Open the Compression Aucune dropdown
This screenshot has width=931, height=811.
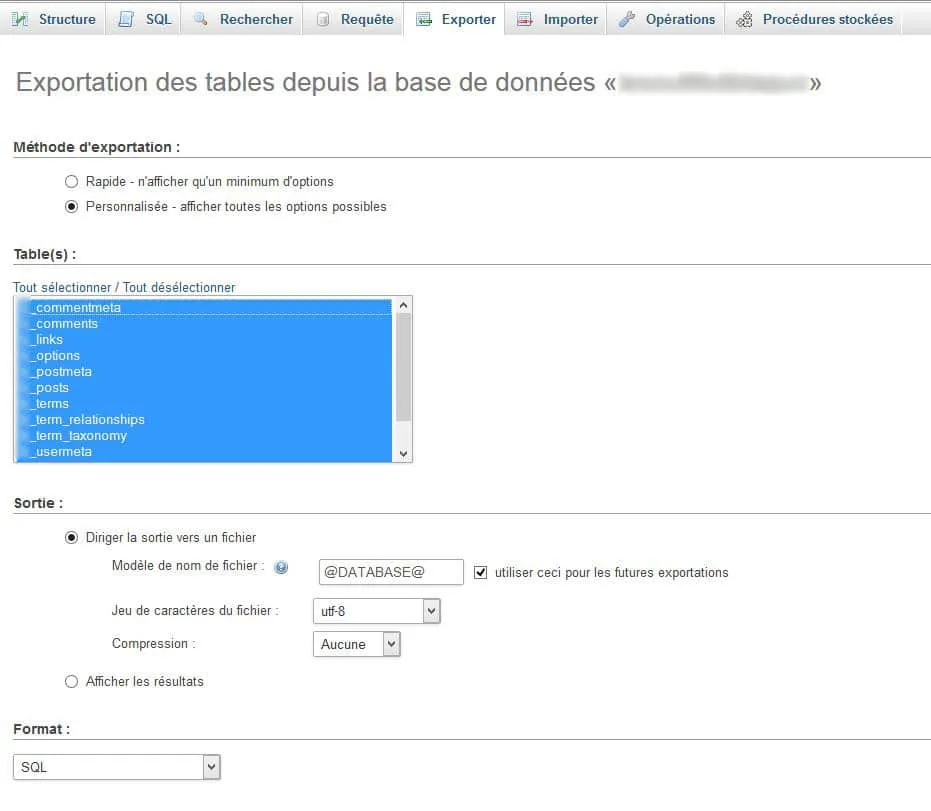point(357,644)
